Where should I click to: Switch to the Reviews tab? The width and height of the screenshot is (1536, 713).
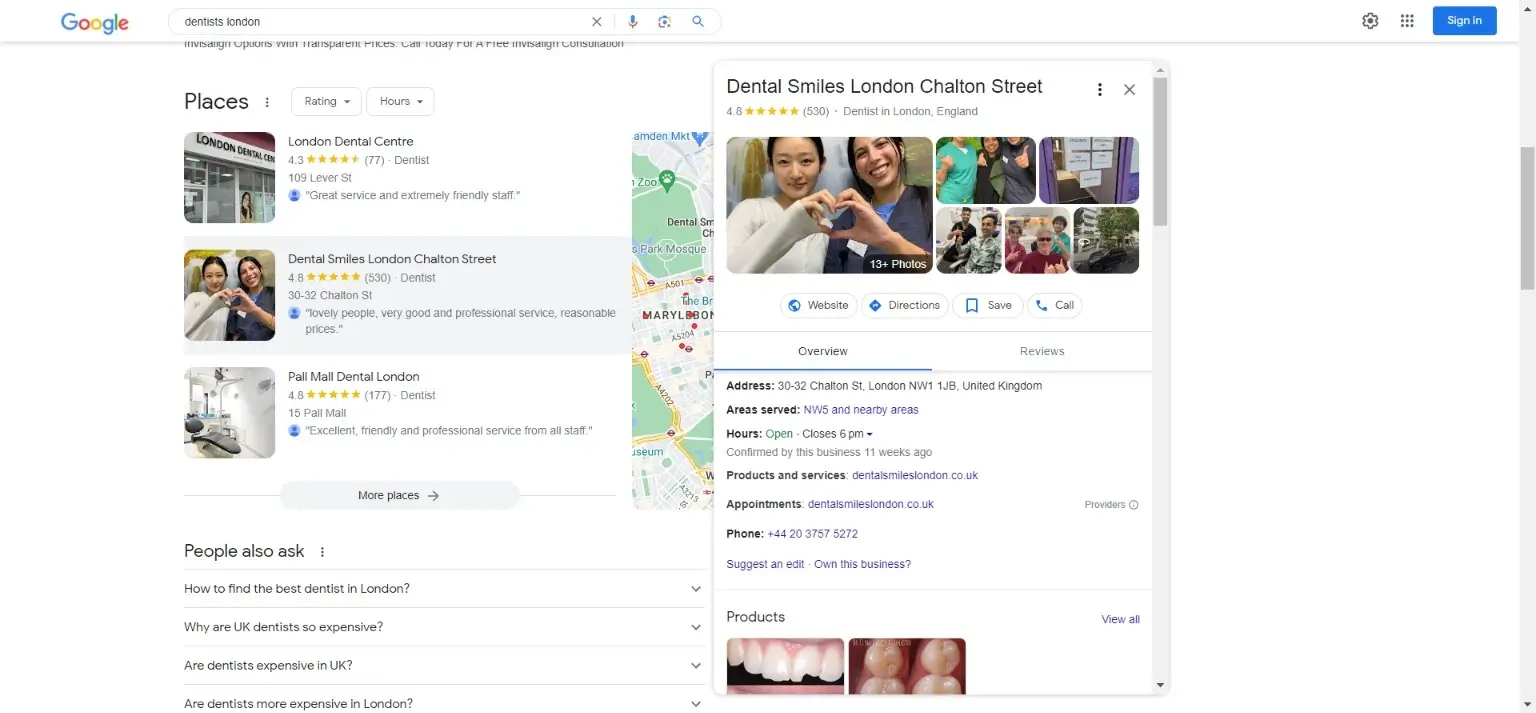pos(1042,352)
